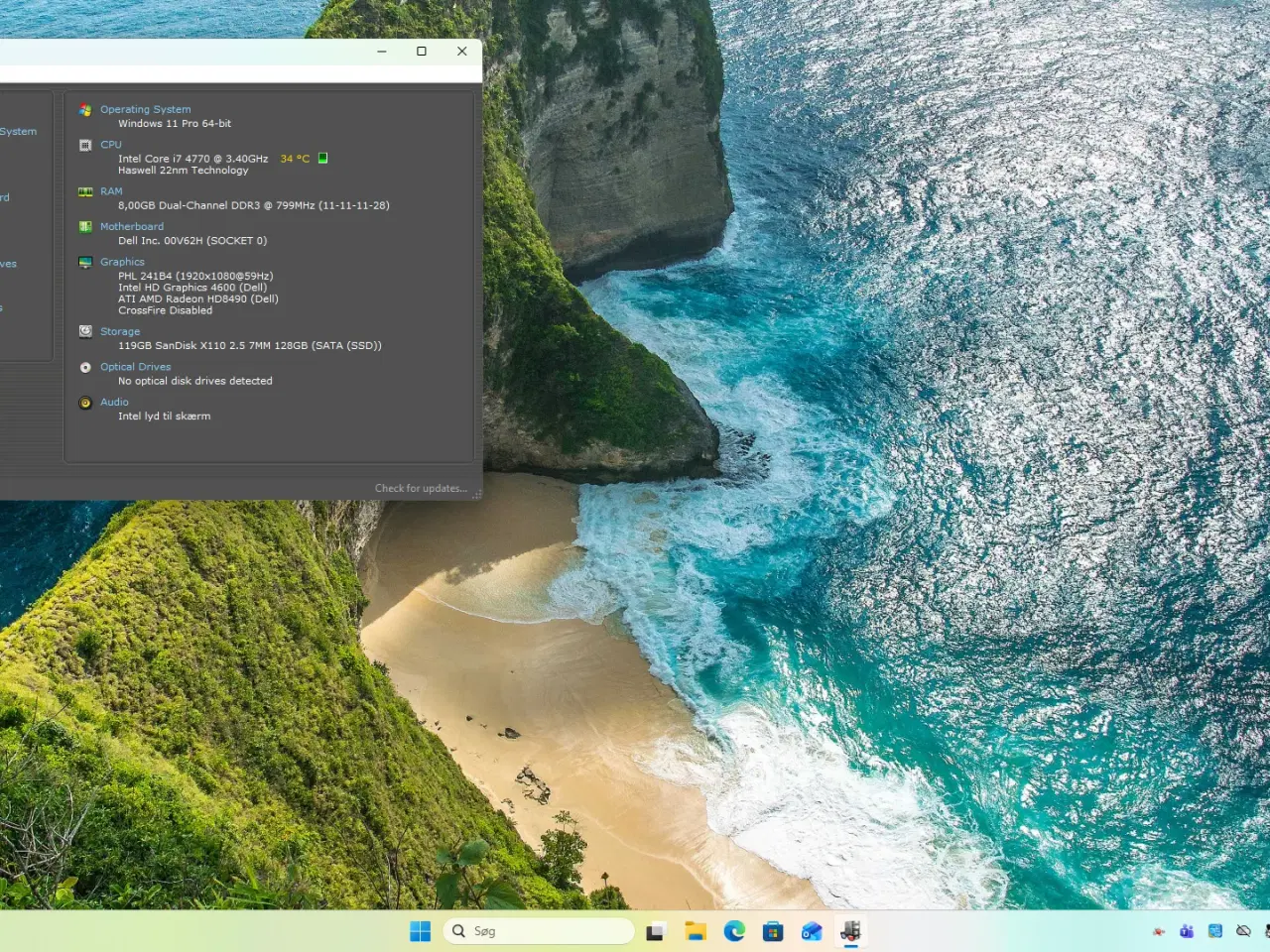Open Microsoft Edge from the taskbar

734,930
